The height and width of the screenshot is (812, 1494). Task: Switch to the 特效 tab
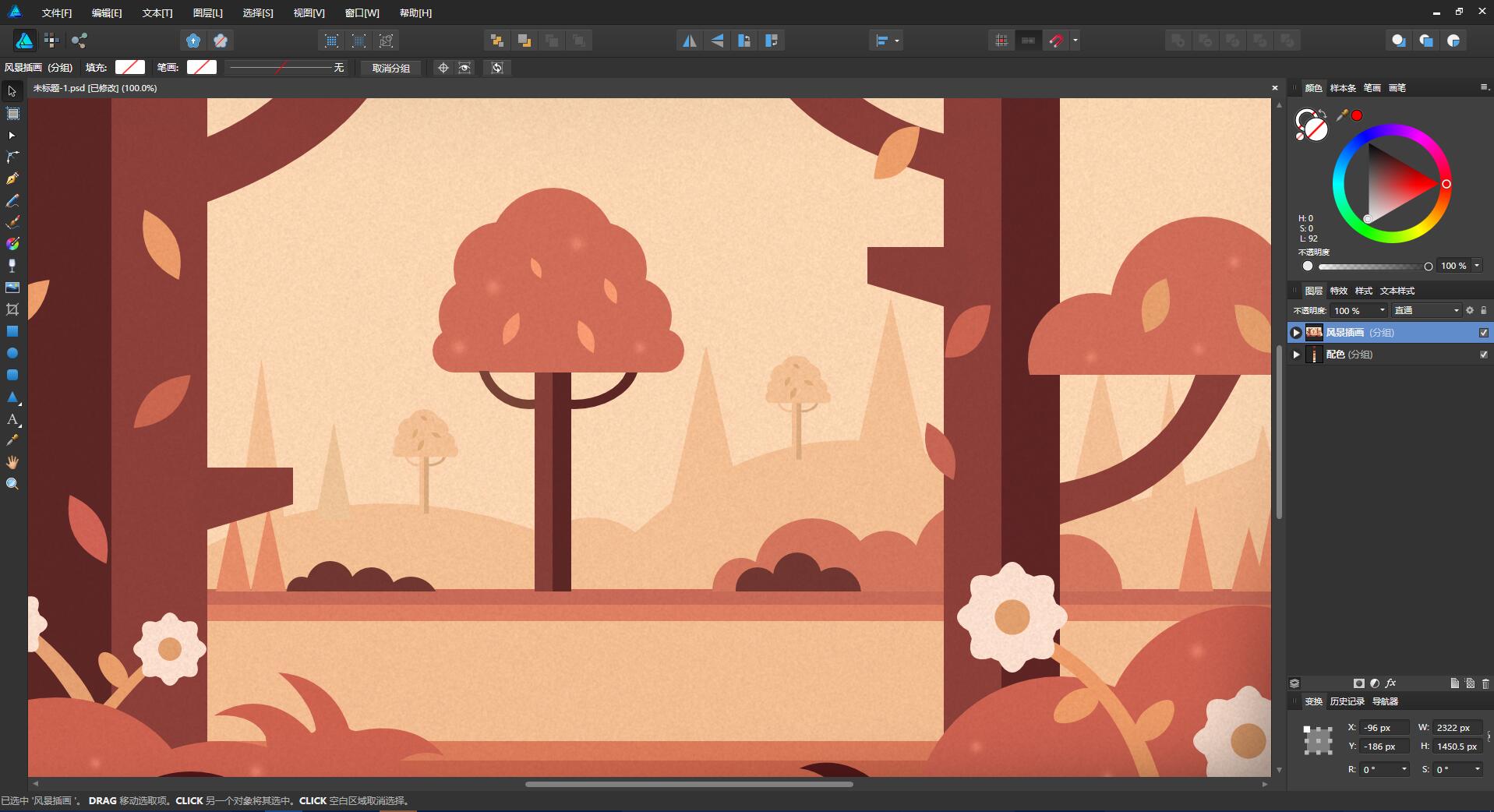[x=1338, y=291]
